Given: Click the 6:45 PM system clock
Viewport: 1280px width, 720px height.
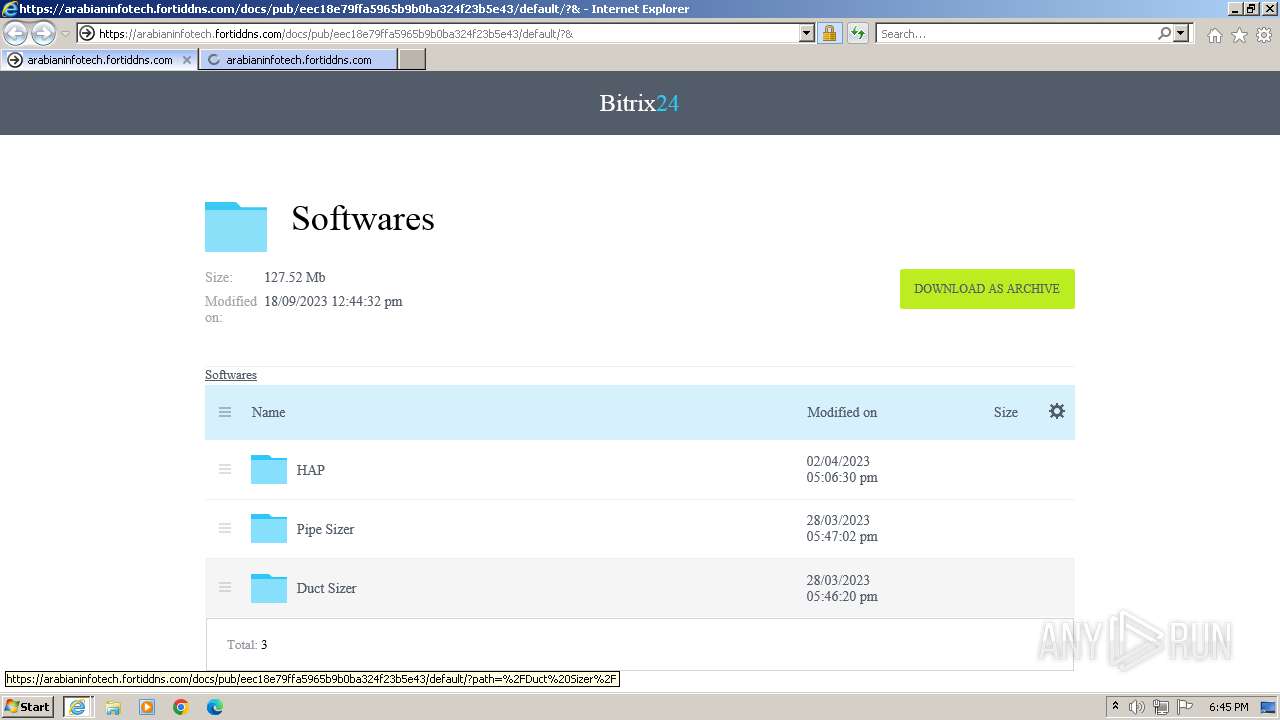Looking at the screenshot, I should click(1228, 707).
